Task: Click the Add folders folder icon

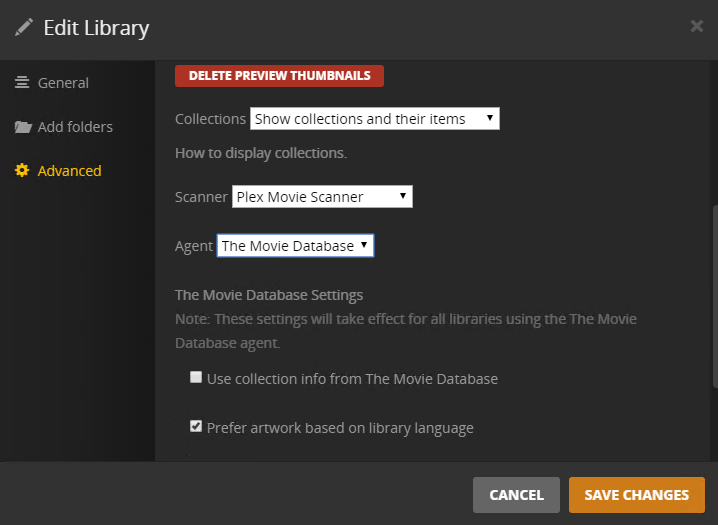Action: 22,127
